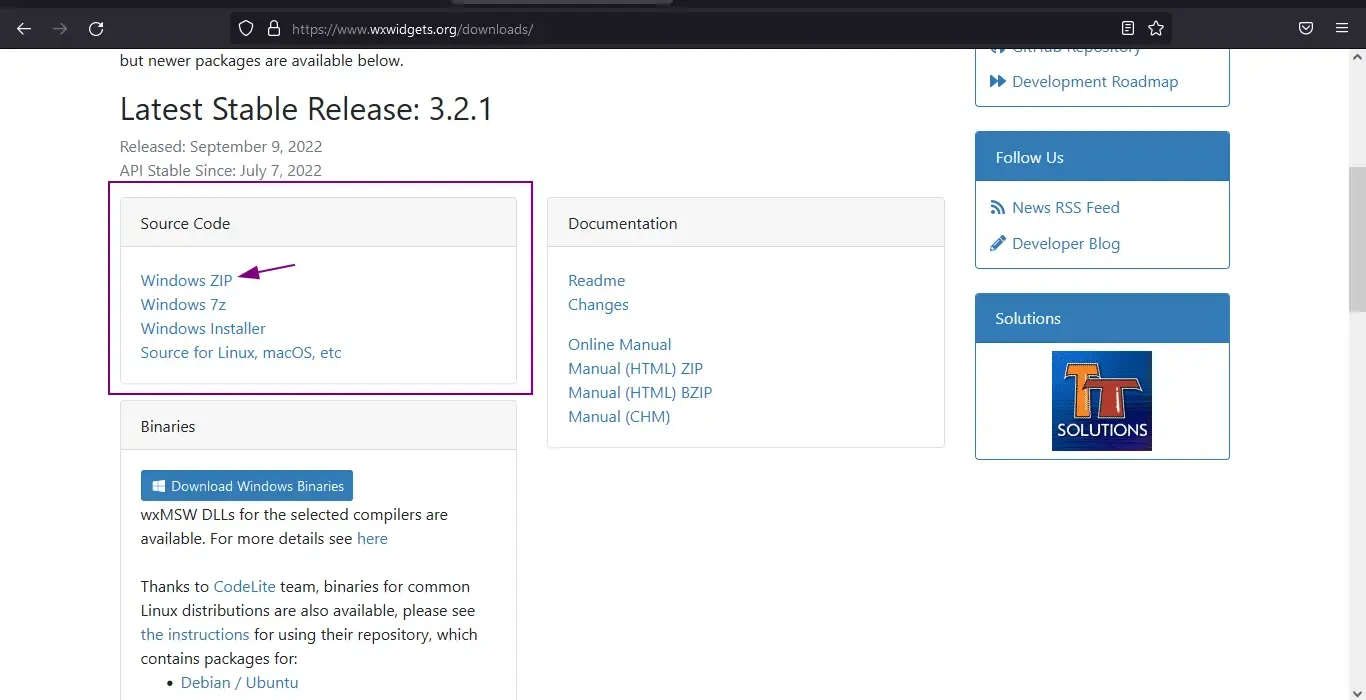Click the shield tracking protection icon
1366x700 pixels.
246,29
